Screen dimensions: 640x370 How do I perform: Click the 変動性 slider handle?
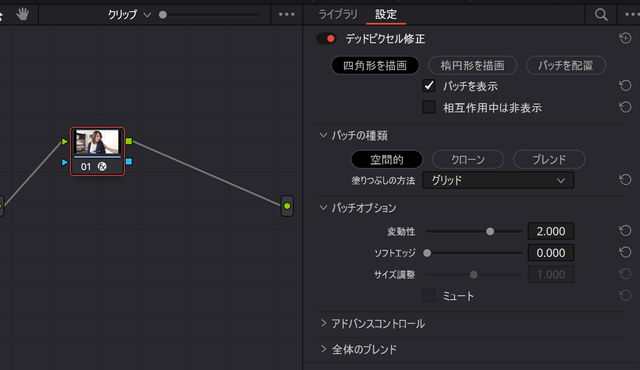tap(490, 231)
